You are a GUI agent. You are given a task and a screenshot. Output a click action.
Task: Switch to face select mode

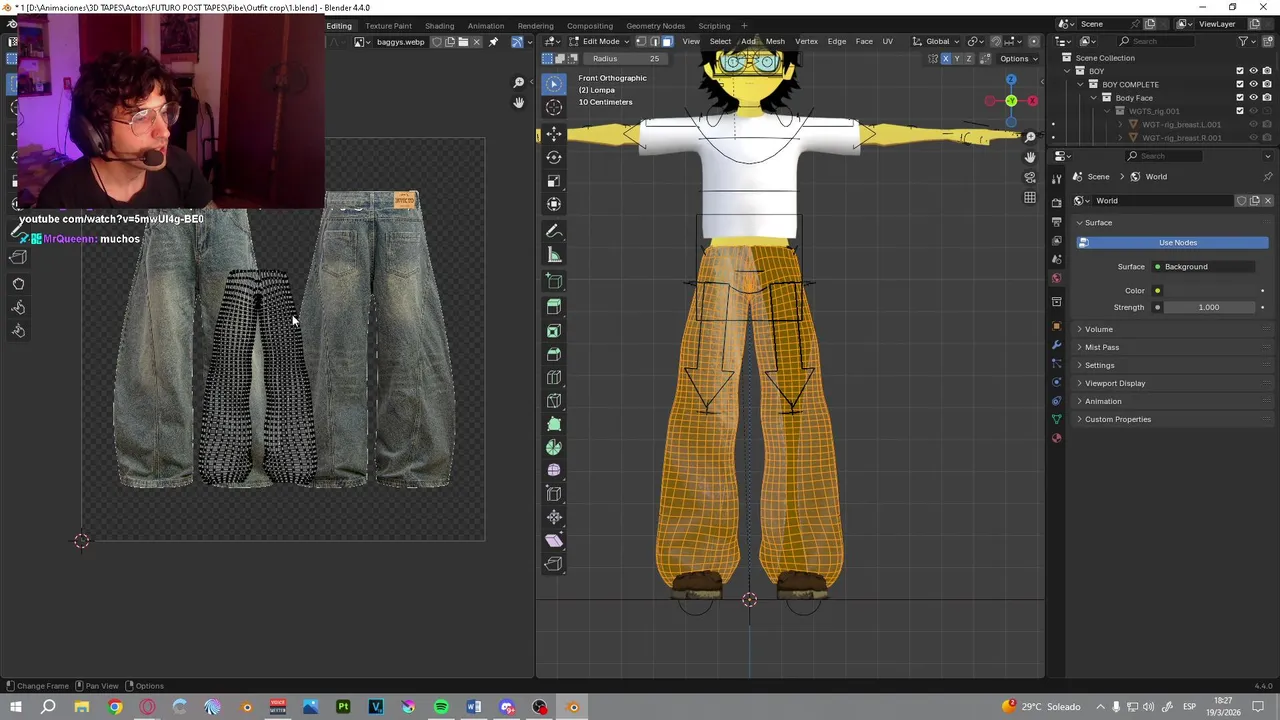667,41
